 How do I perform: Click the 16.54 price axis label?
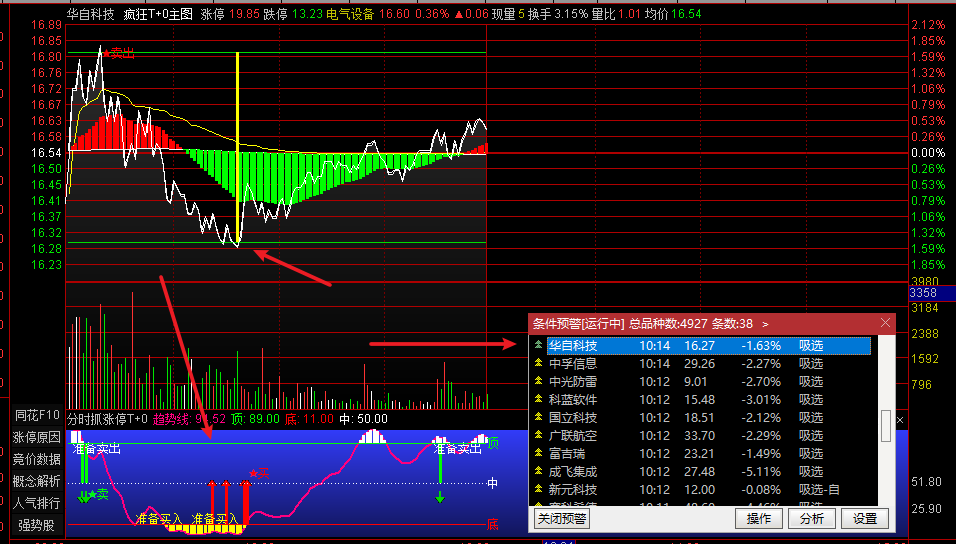(x=46, y=152)
